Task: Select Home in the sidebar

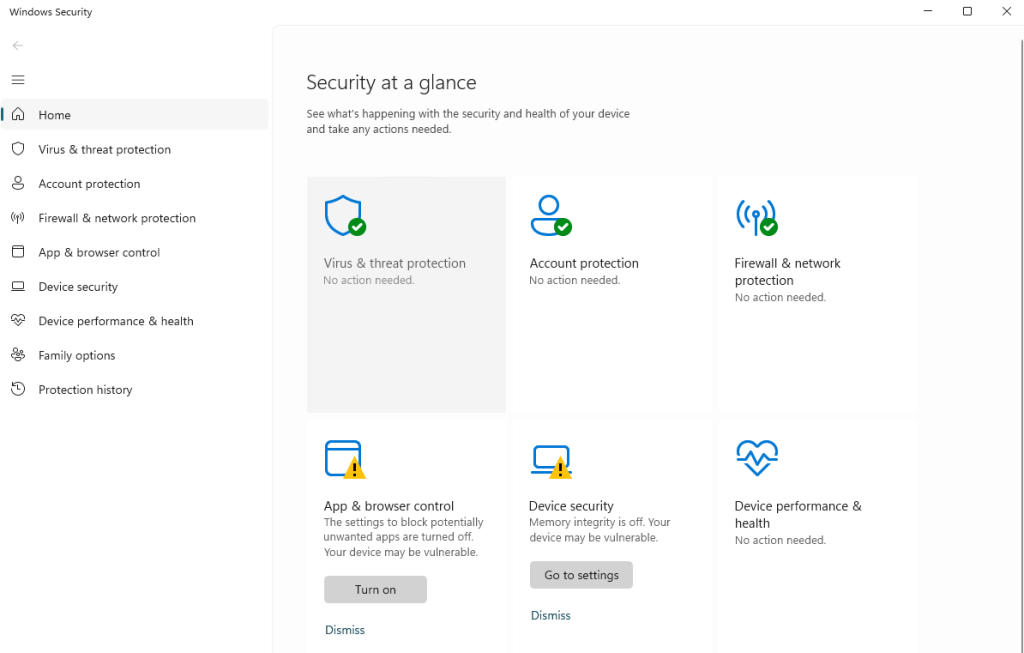Action: tap(135, 114)
